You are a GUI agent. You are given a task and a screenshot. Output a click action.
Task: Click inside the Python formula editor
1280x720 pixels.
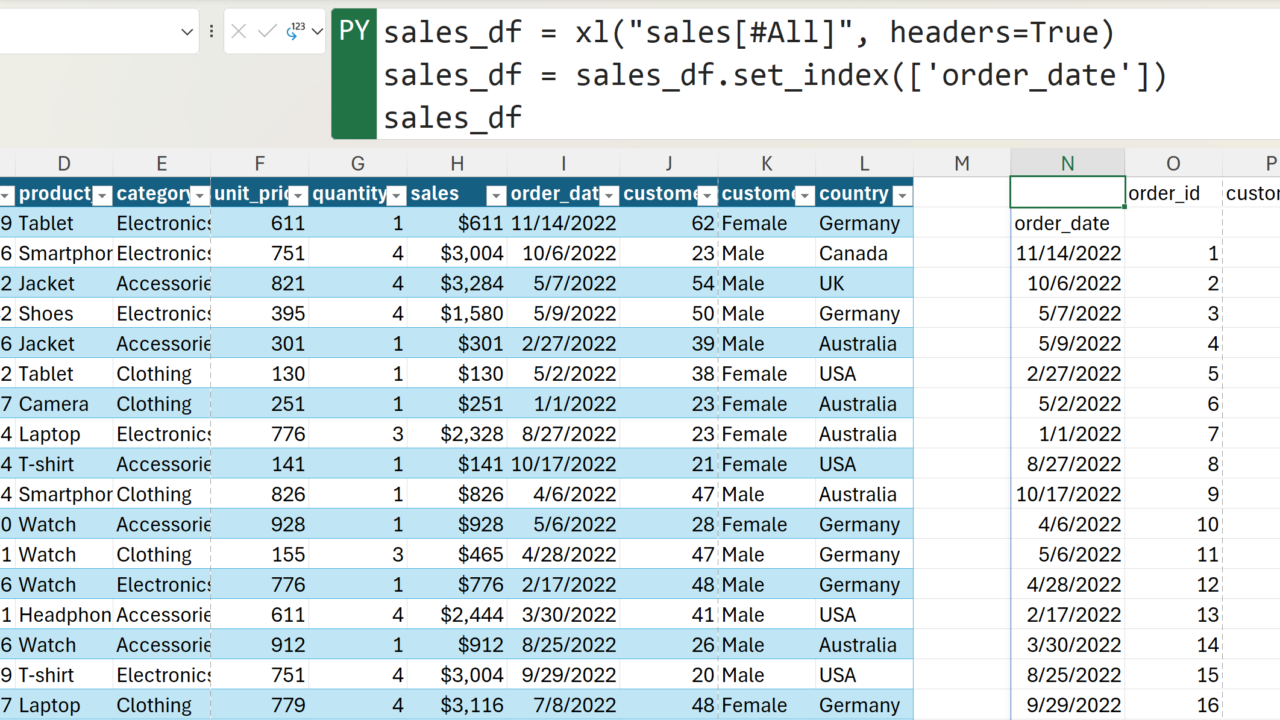click(800, 75)
